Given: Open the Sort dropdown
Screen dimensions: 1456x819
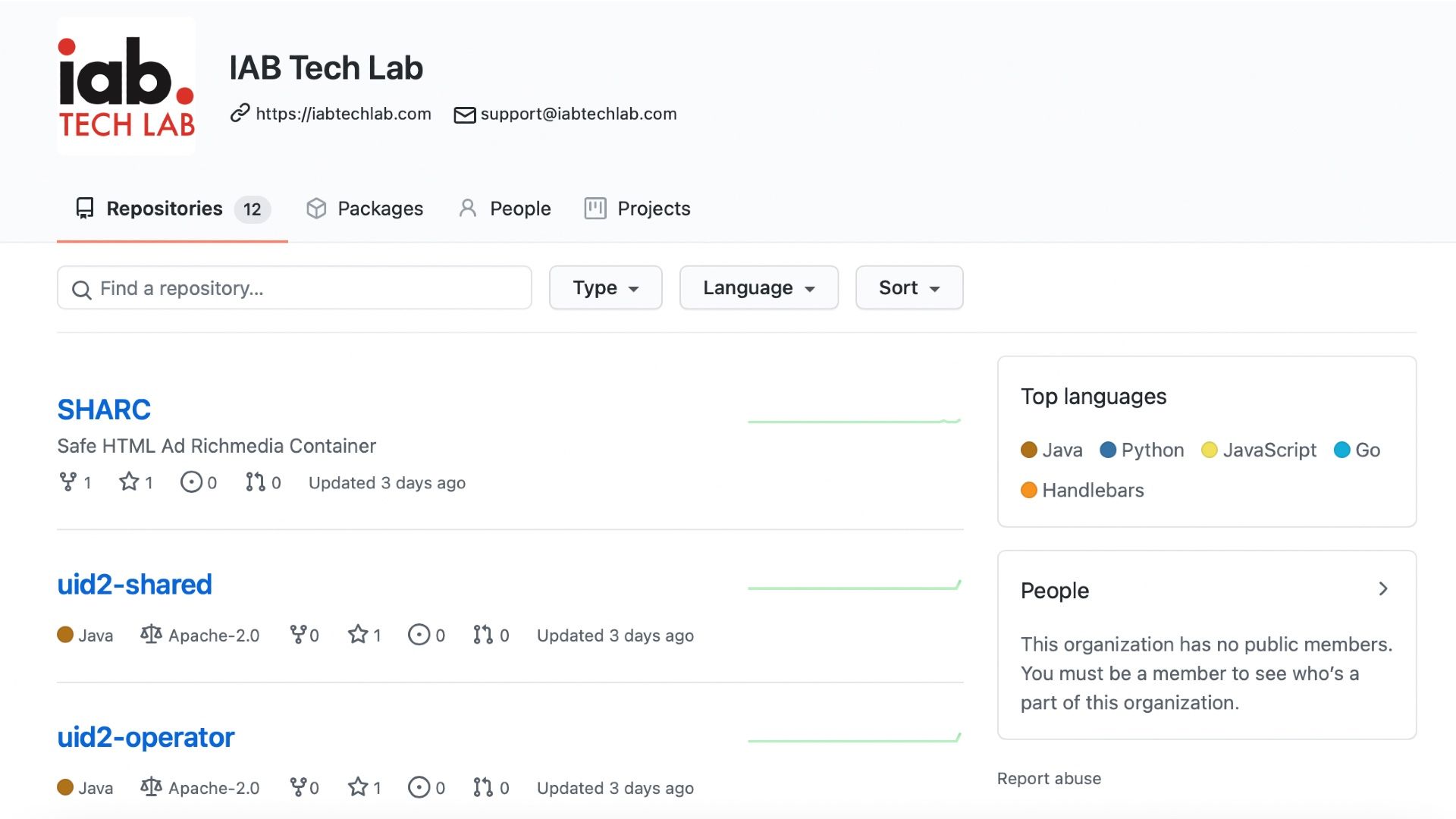Looking at the screenshot, I should [x=908, y=287].
